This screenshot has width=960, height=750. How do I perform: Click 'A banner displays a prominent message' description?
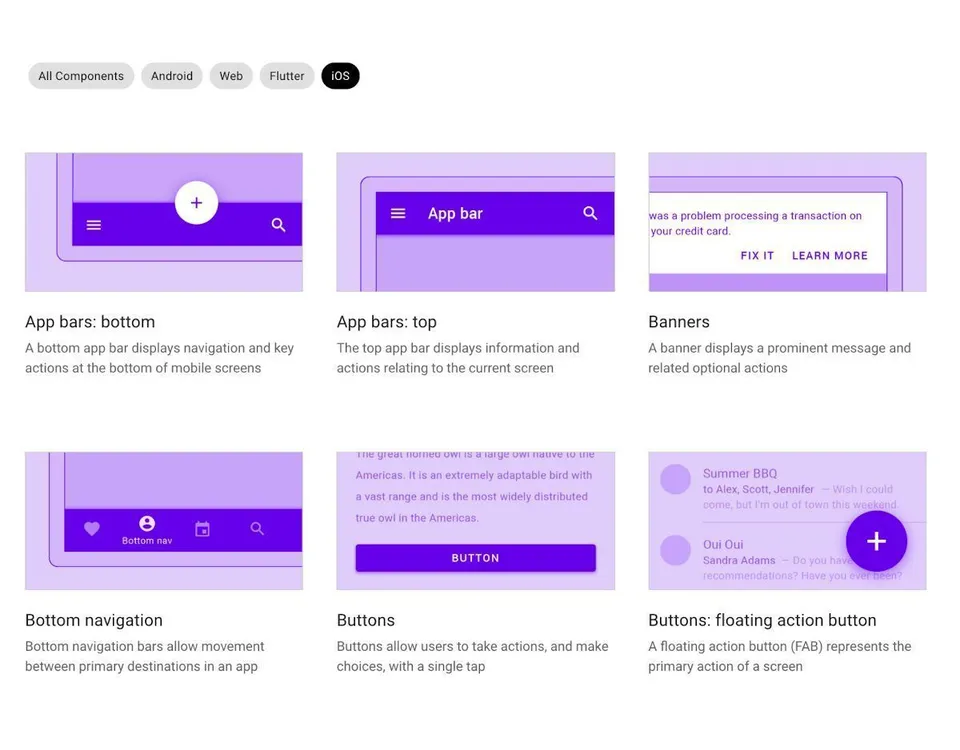[779, 358]
